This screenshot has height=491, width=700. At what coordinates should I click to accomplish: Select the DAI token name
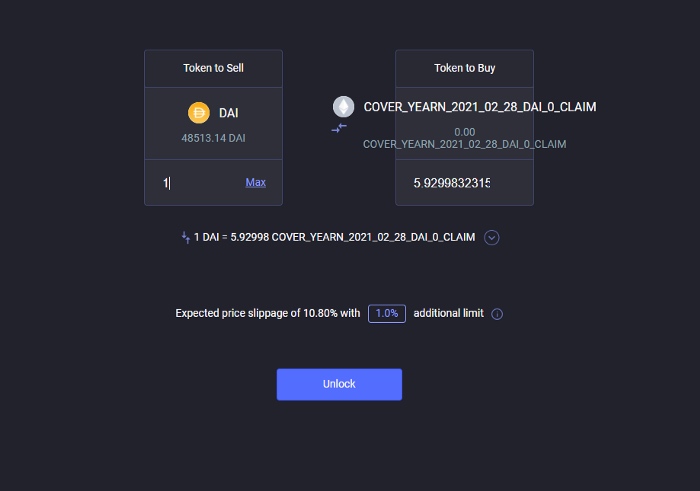pyautogui.click(x=229, y=113)
